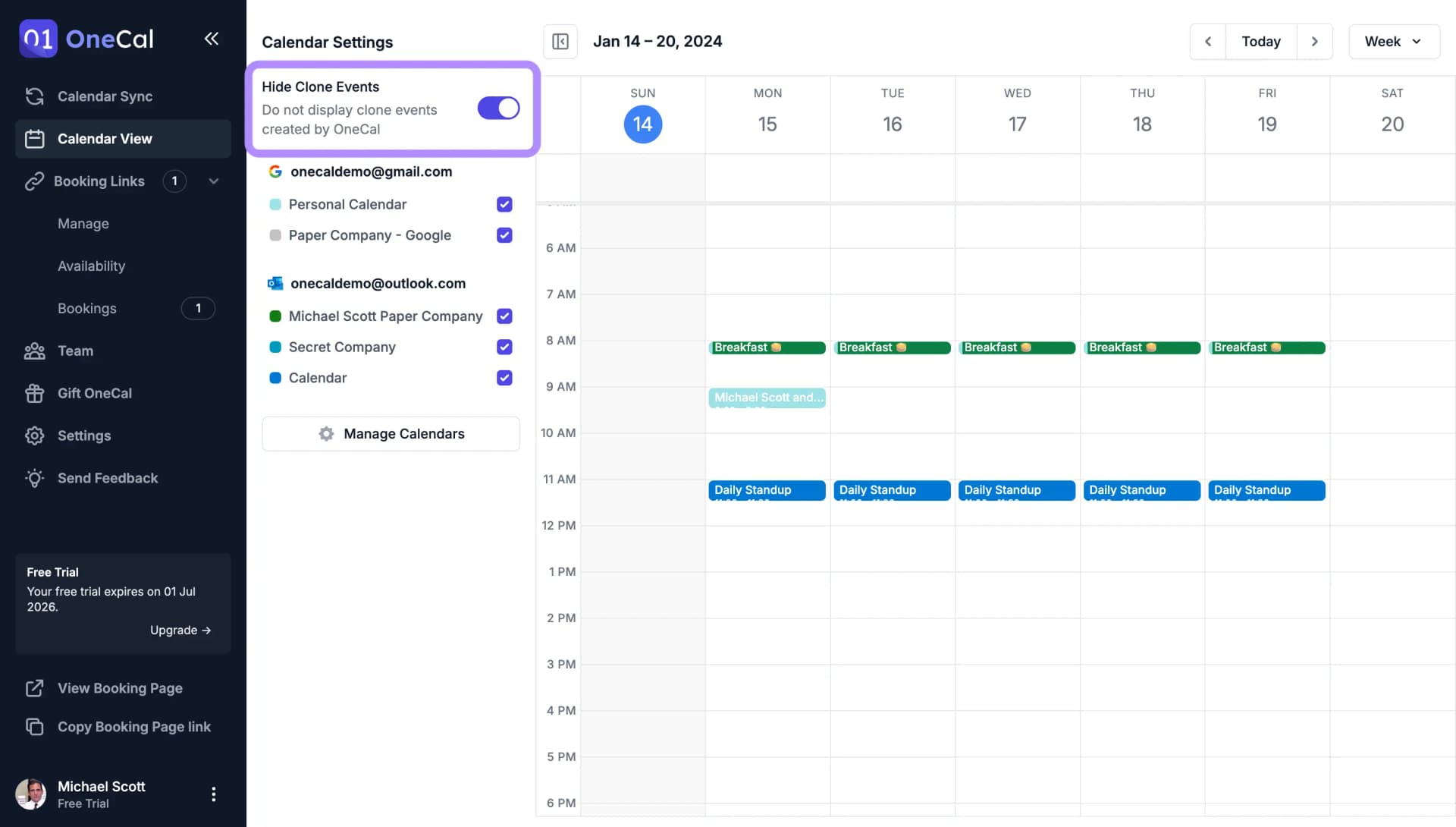
Task: Open Team menu item
Action: [75, 351]
